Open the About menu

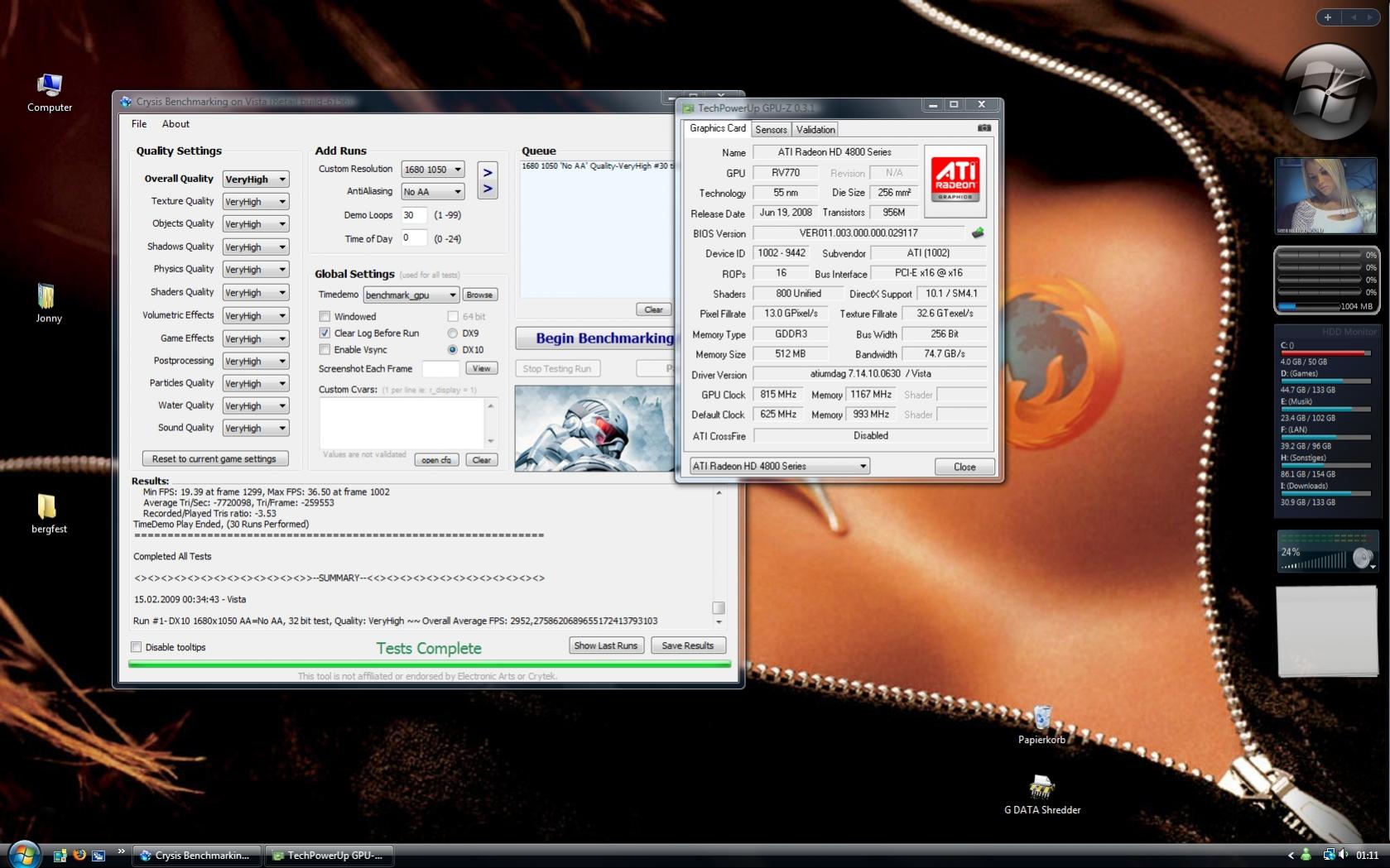176,124
